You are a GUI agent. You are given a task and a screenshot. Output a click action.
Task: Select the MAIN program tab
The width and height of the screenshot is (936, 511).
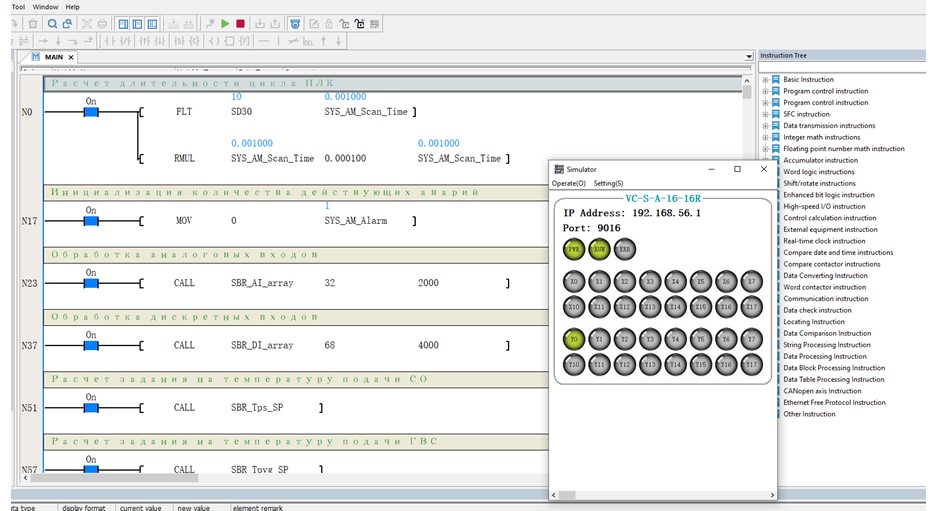[x=53, y=57]
